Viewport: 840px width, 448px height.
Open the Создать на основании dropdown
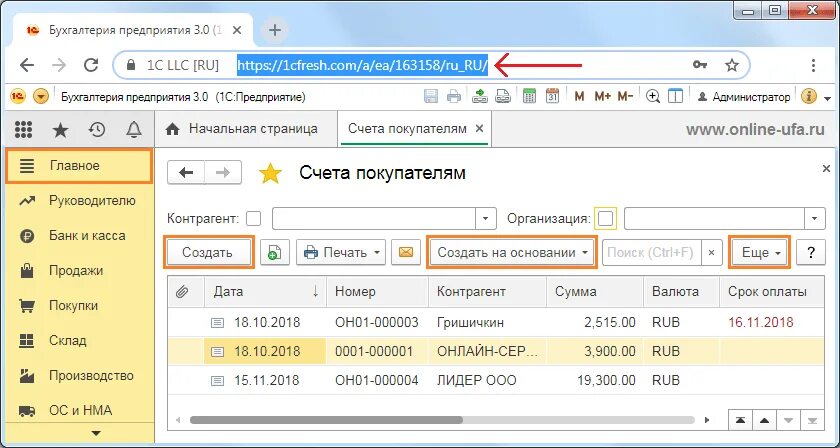tap(511, 252)
